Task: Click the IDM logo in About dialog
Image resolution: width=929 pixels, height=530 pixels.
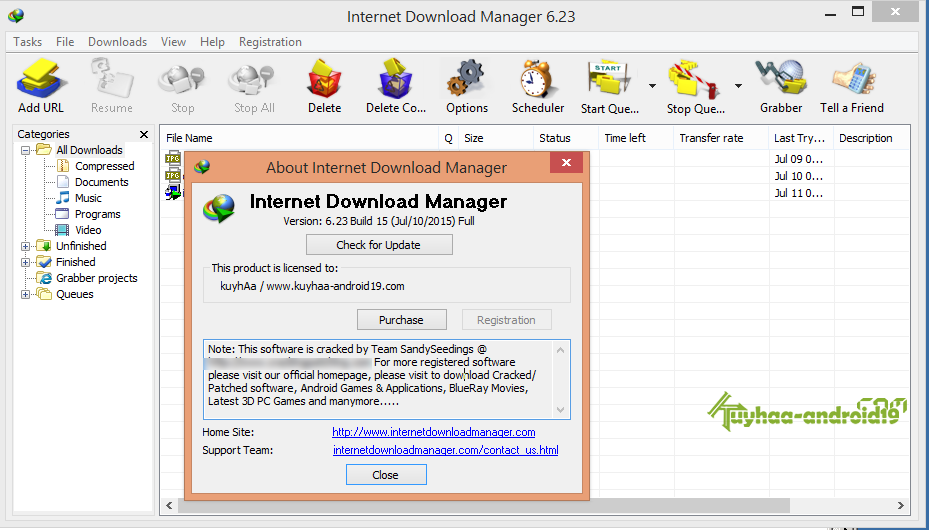Action: click(219, 208)
